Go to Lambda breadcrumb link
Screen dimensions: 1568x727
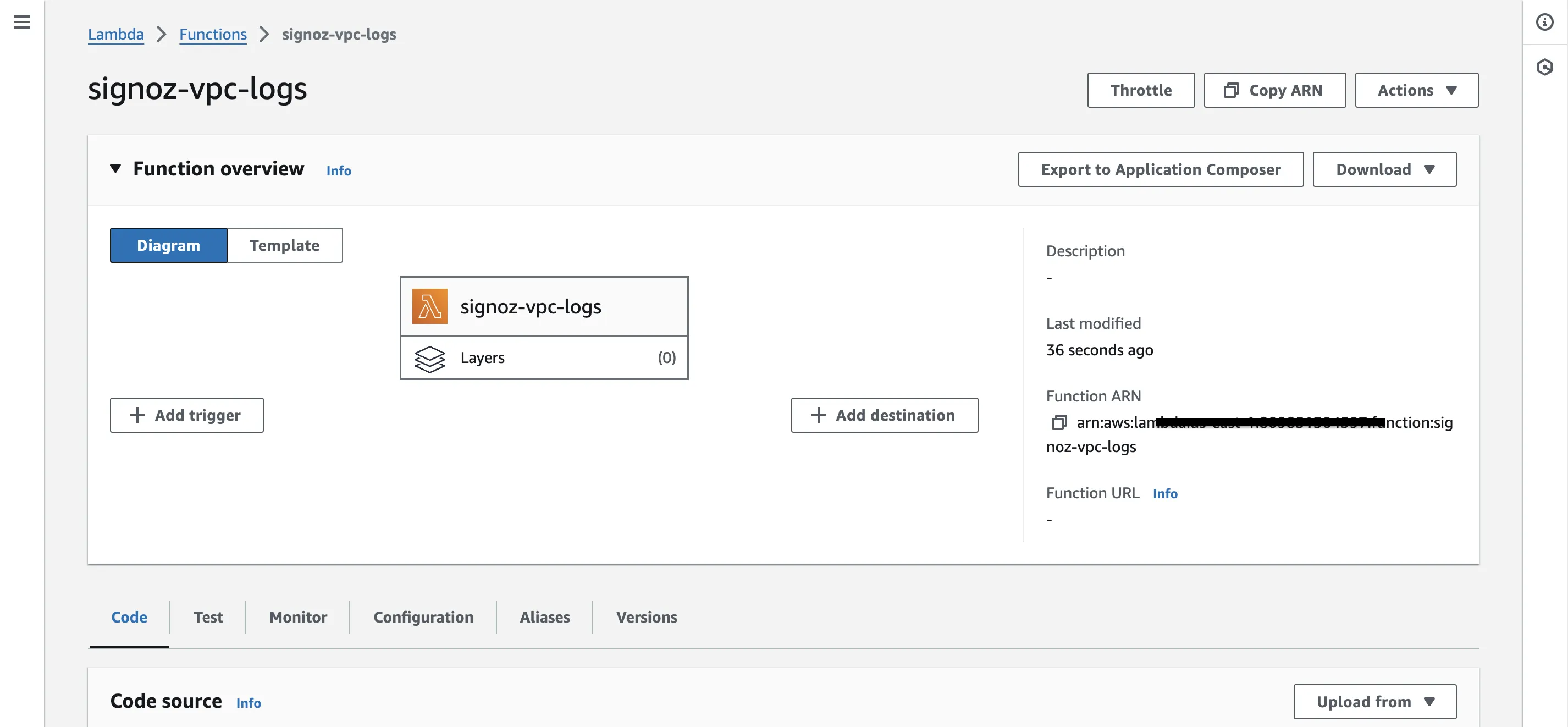(x=115, y=35)
